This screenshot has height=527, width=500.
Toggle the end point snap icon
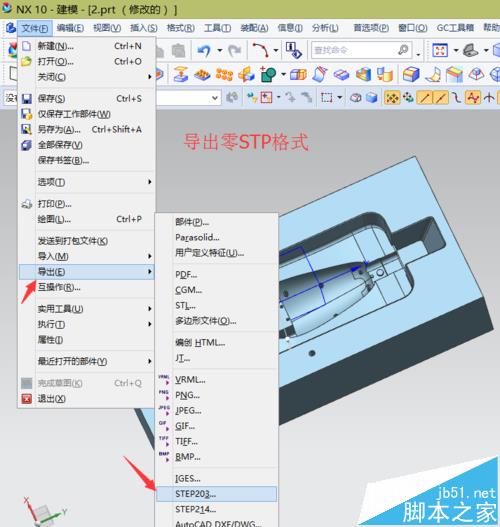pyautogui.click(x=424, y=98)
